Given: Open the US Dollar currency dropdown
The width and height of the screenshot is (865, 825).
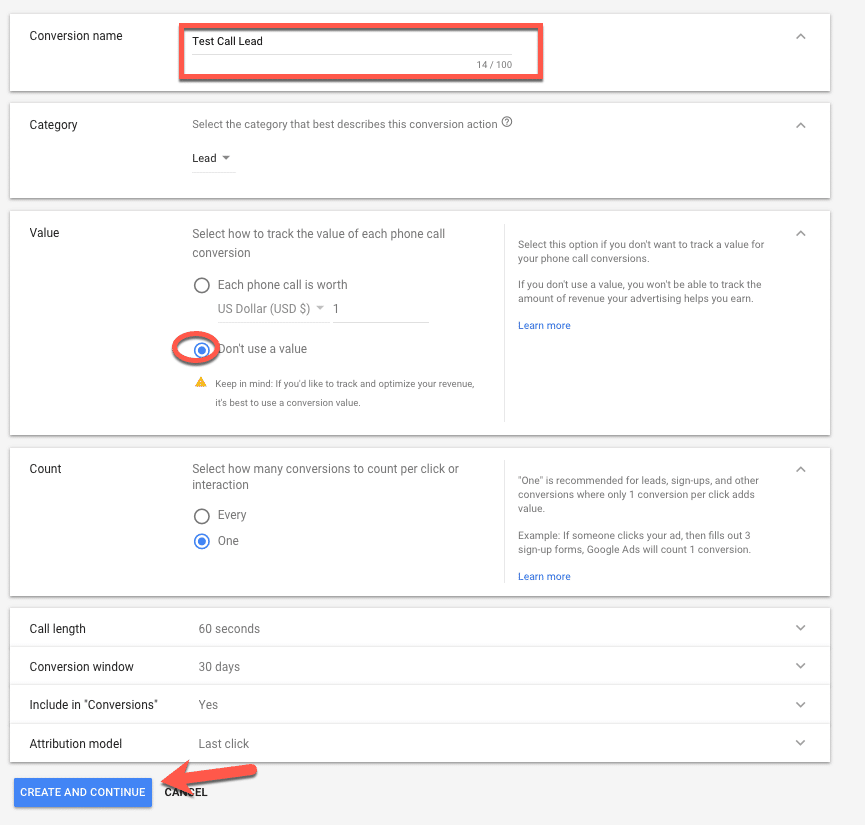Looking at the screenshot, I should point(271,308).
